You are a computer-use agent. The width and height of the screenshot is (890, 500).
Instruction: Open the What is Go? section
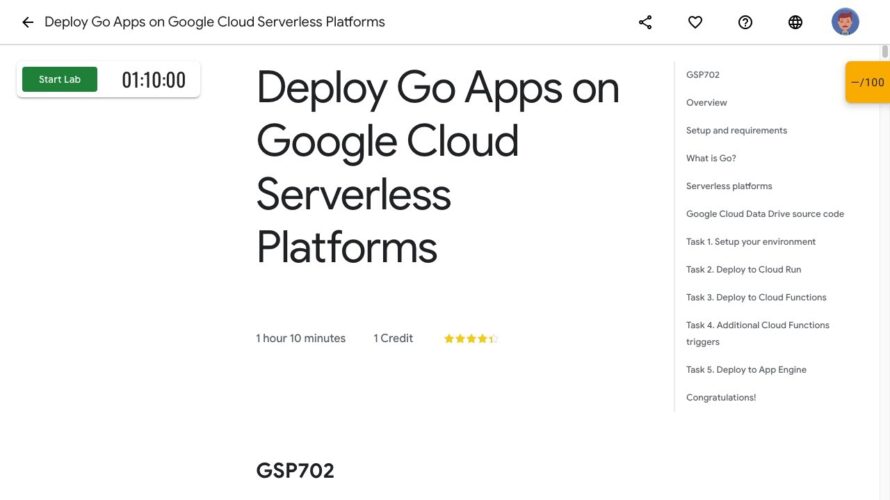pyautogui.click(x=711, y=158)
